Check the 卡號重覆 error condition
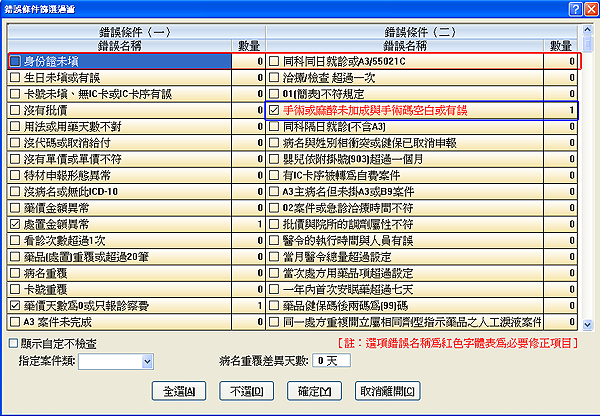 (x=15, y=290)
